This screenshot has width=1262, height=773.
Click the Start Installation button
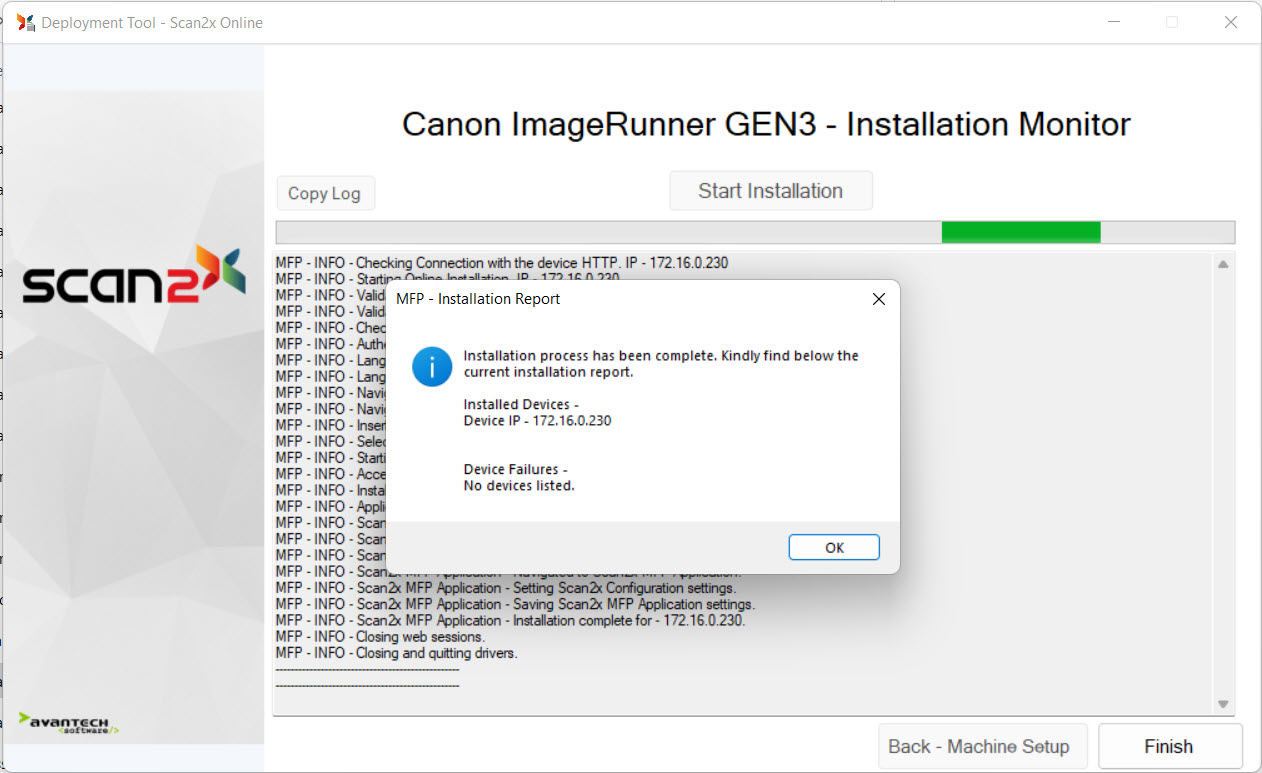tap(770, 191)
